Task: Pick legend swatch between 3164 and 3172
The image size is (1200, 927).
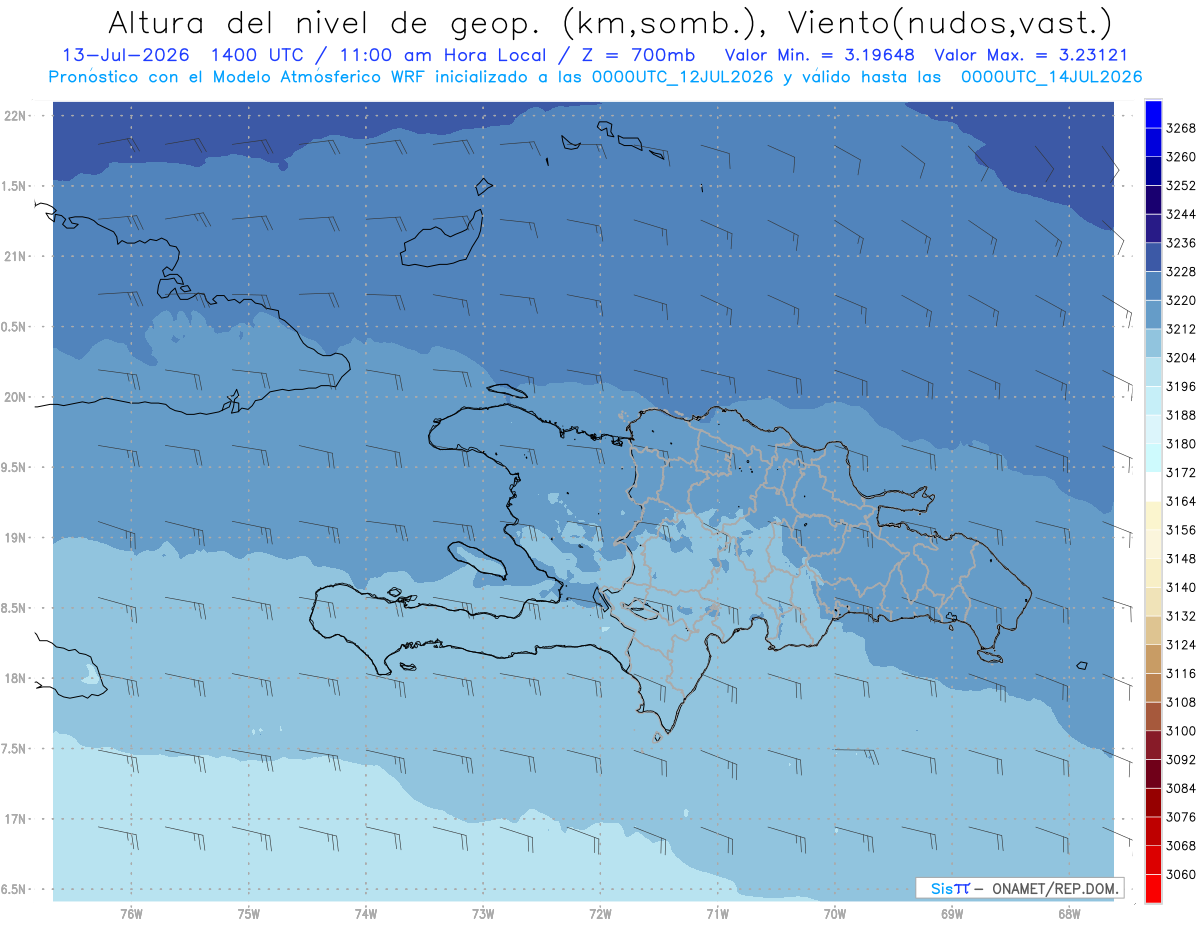Action: point(1153,487)
